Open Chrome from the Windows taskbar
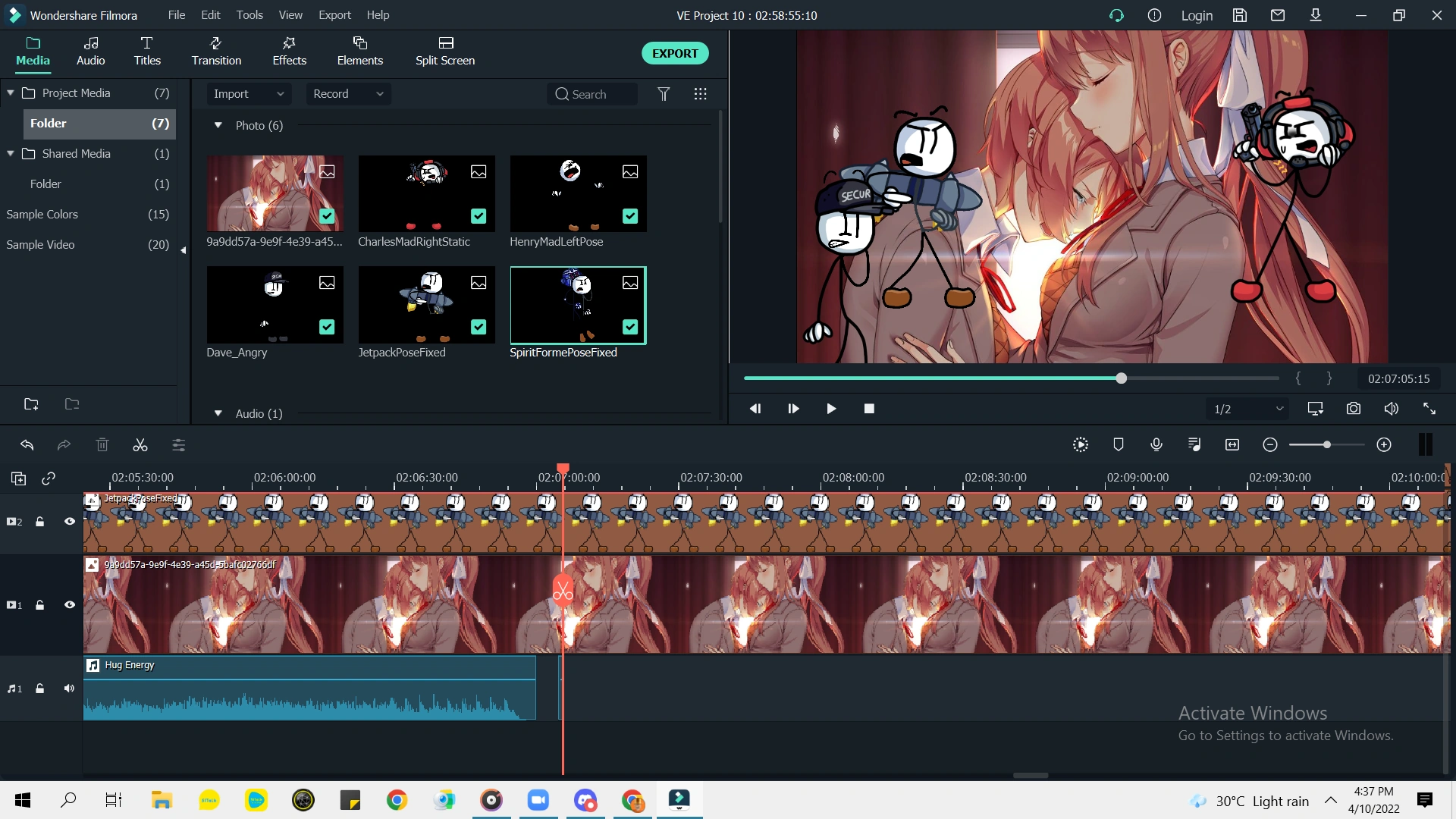Image resolution: width=1456 pixels, height=819 pixels. coord(397,800)
